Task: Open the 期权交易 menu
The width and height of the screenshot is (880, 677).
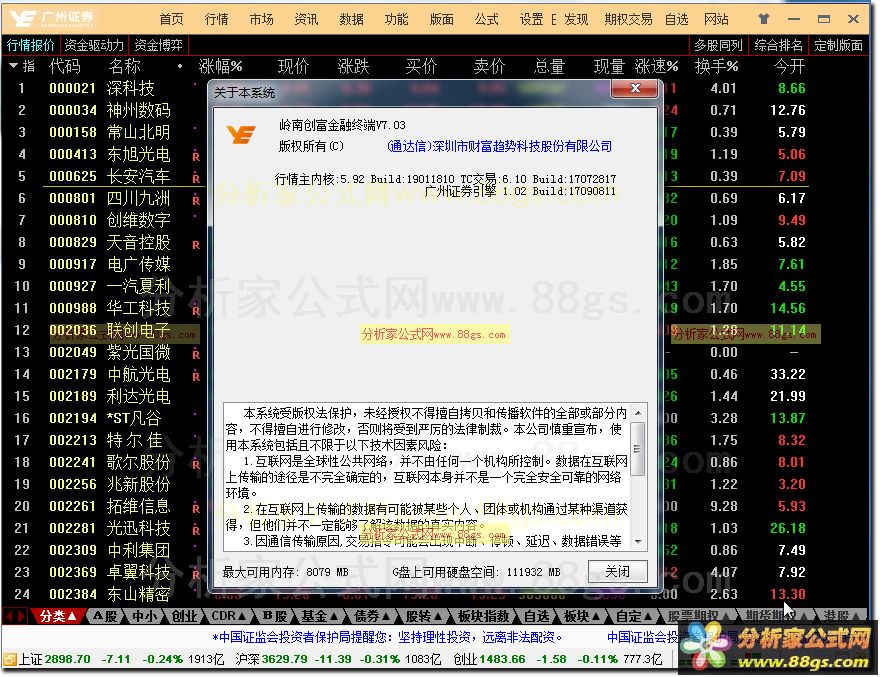Action: [x=628, y=20]
